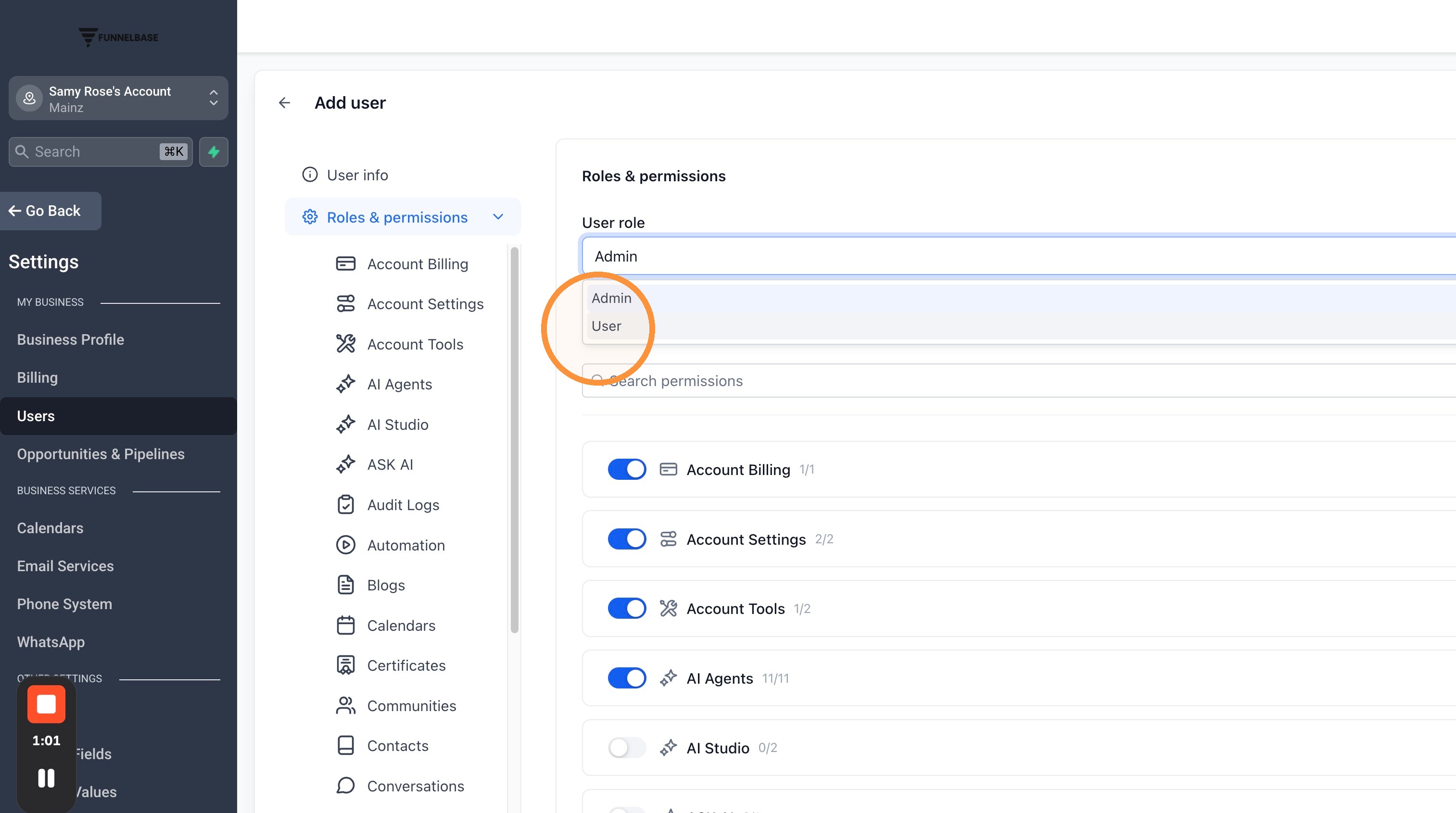The width and height of the screenshot is (1456, 813).
Task: Click the green lightning bolt quick action icon
Action: pos(214,151)
